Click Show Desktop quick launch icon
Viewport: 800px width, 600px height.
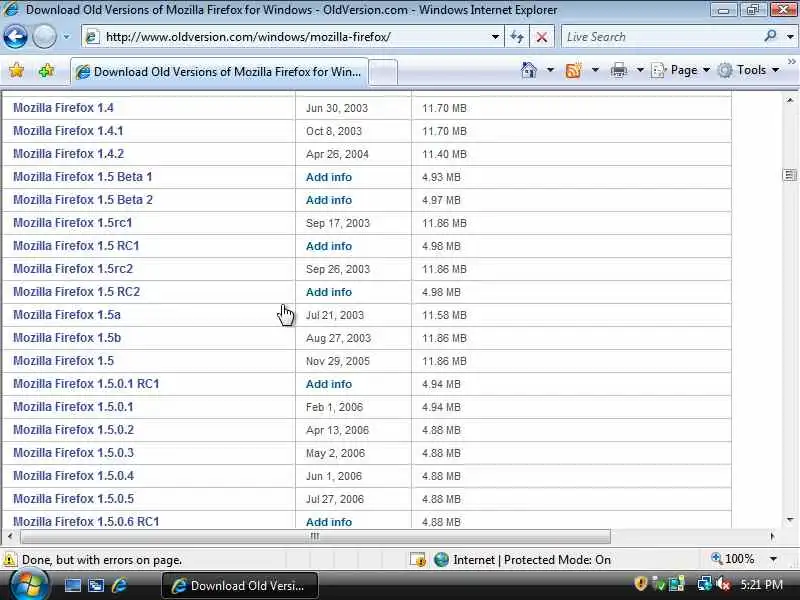coord(72,585)
